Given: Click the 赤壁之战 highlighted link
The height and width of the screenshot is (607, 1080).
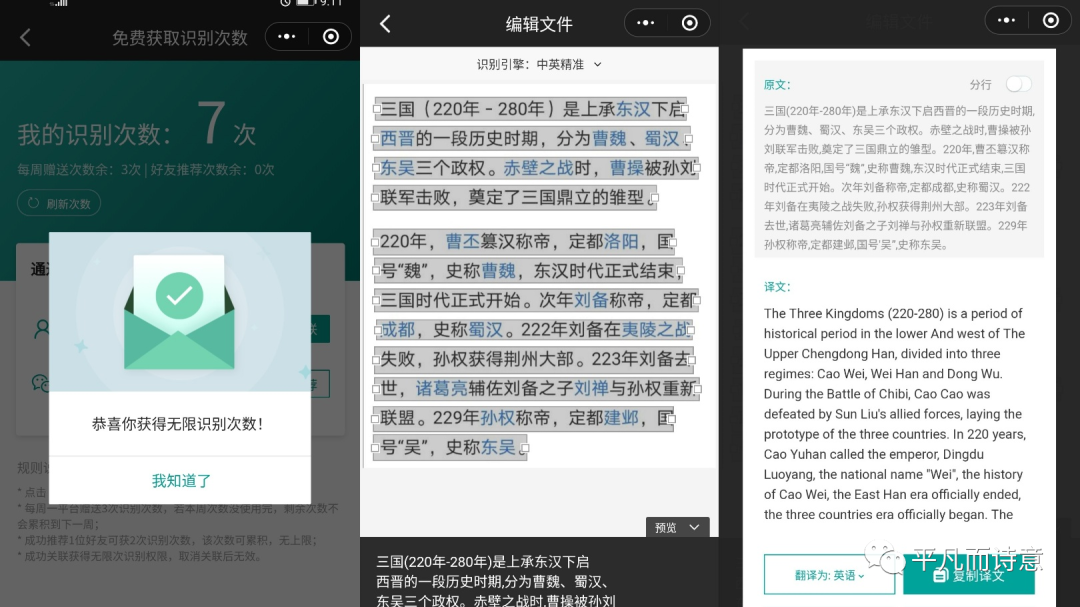Looking at the screenshot, I should coord(538,167).
